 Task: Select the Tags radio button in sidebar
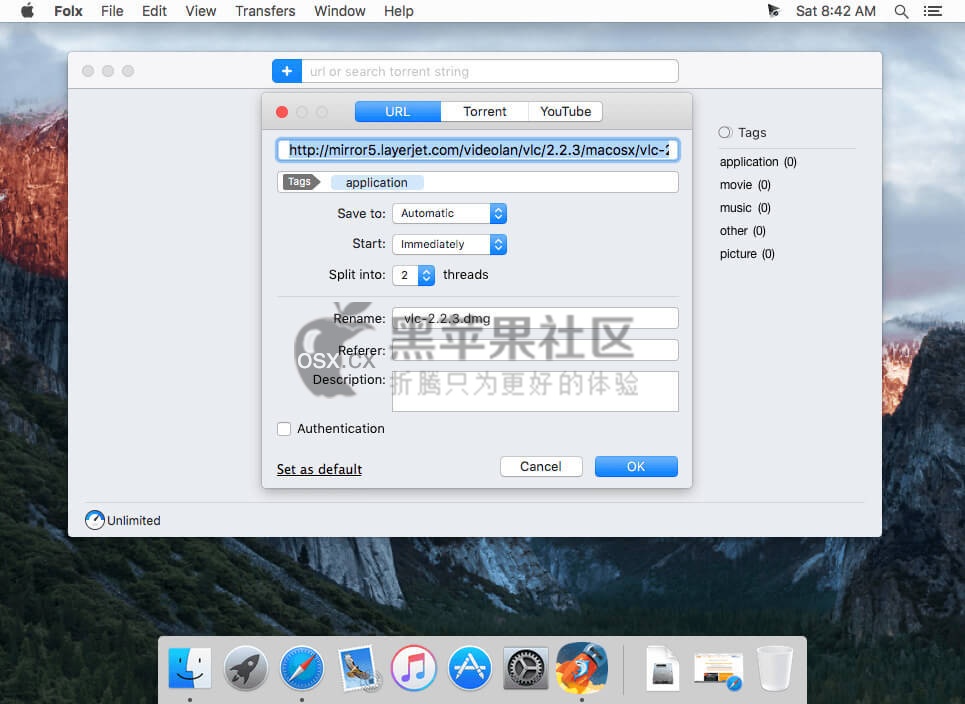point(725,132)
